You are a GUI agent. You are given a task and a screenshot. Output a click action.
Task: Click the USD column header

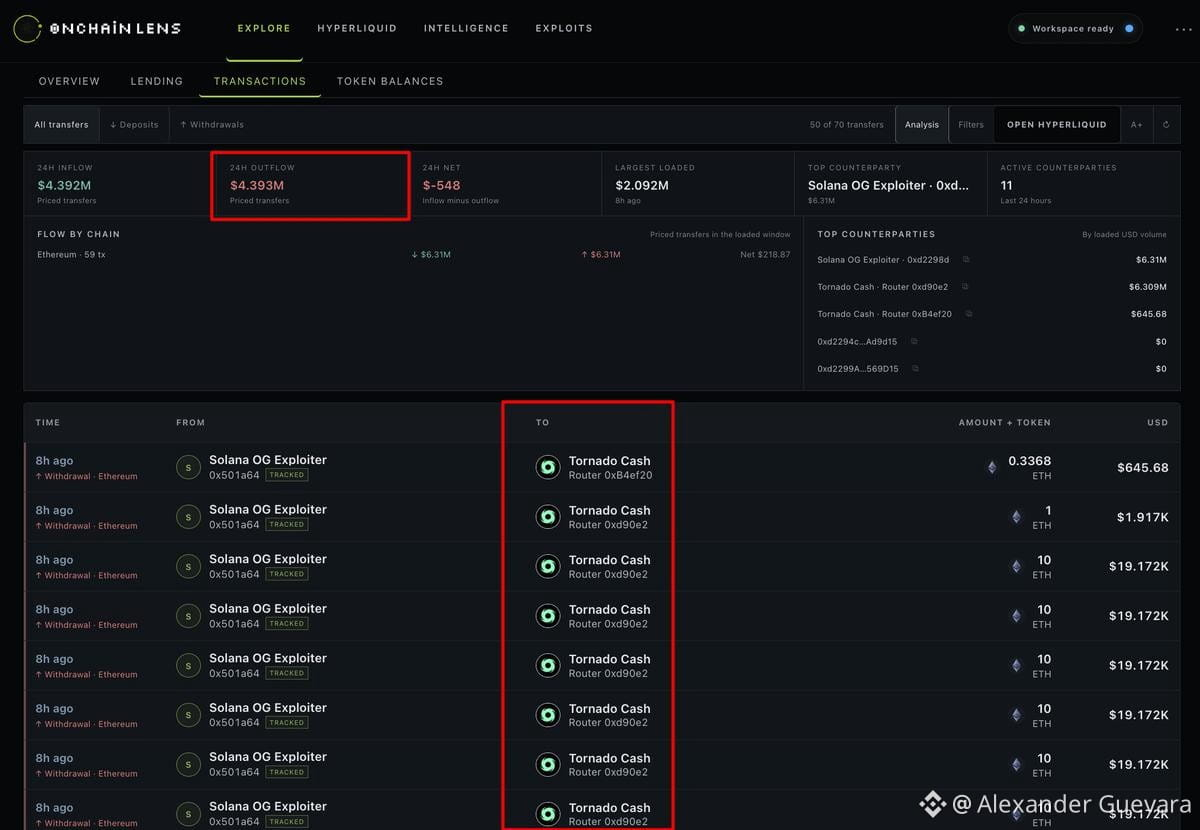[1157, 423]
